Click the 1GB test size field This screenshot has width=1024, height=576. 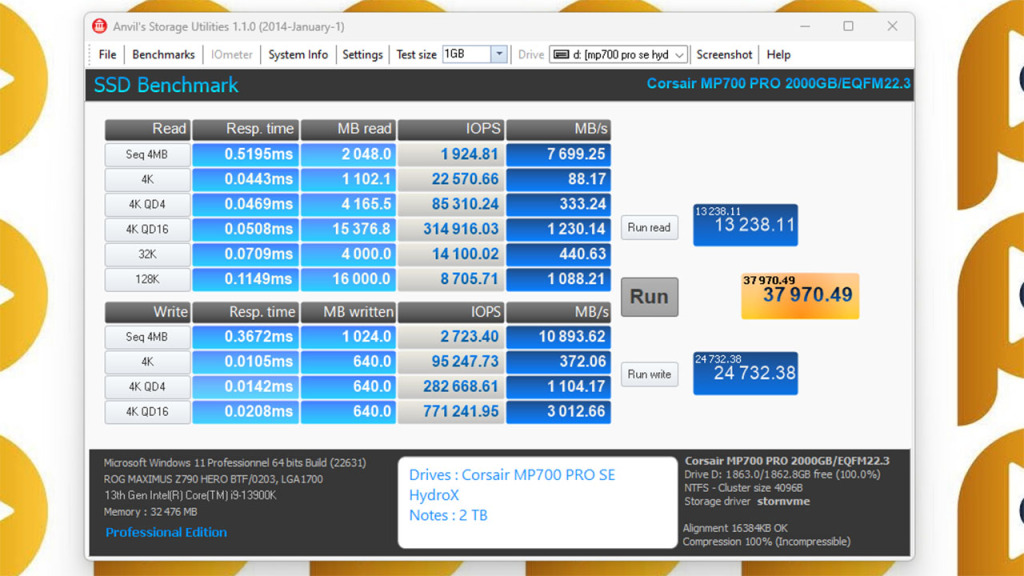pyautogui.click(x=466, y=54)
